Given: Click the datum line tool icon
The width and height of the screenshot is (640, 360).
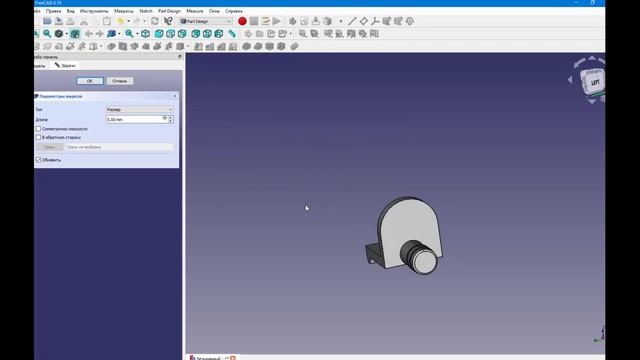Looking at the screenshot, I should 352,21.
